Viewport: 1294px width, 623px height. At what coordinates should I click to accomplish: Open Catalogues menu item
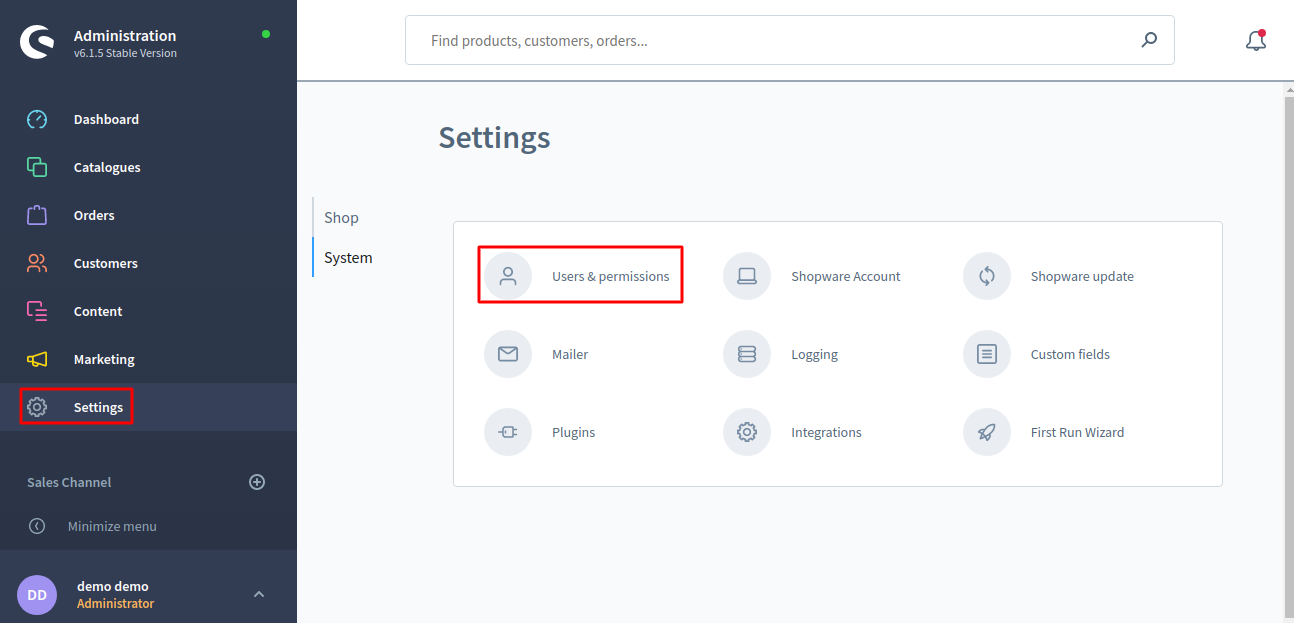107,167
